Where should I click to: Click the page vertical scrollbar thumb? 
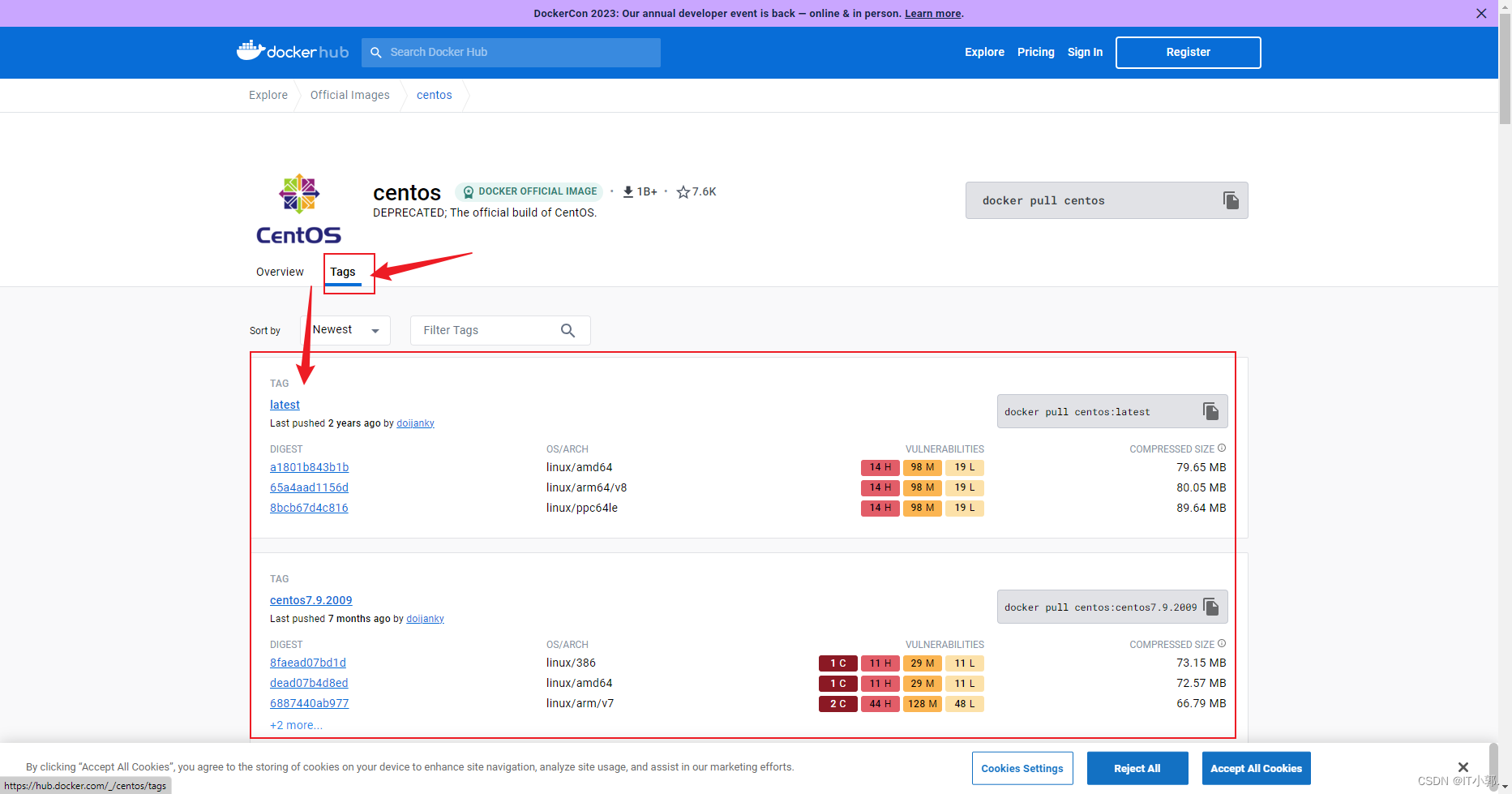click(x=1505, y=69)
